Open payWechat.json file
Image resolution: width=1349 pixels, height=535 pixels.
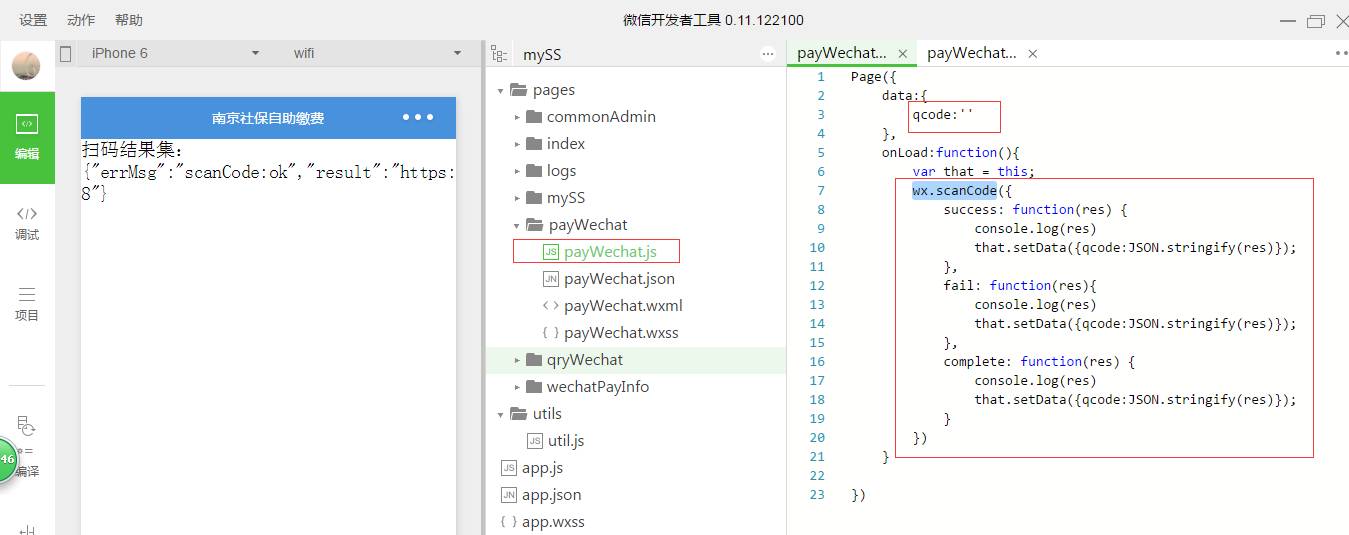point(619,279)
